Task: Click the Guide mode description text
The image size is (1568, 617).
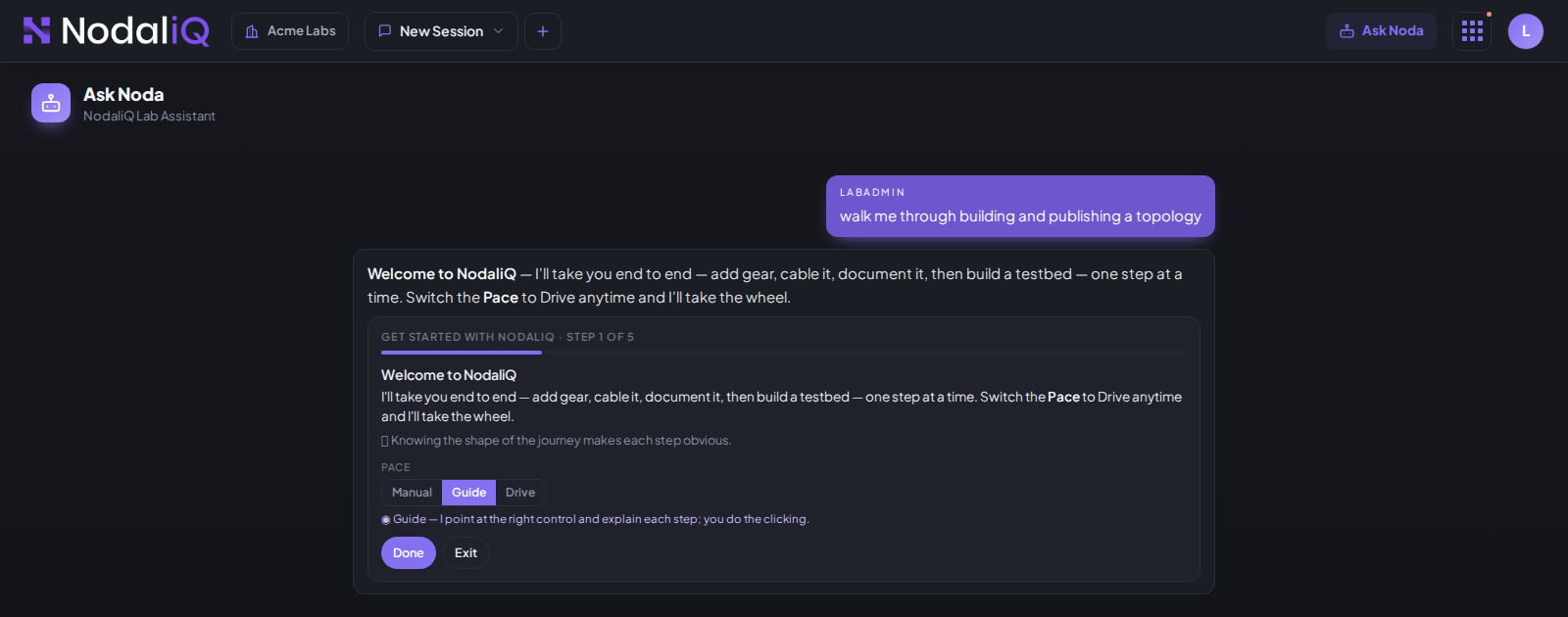Action: pos(595,519)
